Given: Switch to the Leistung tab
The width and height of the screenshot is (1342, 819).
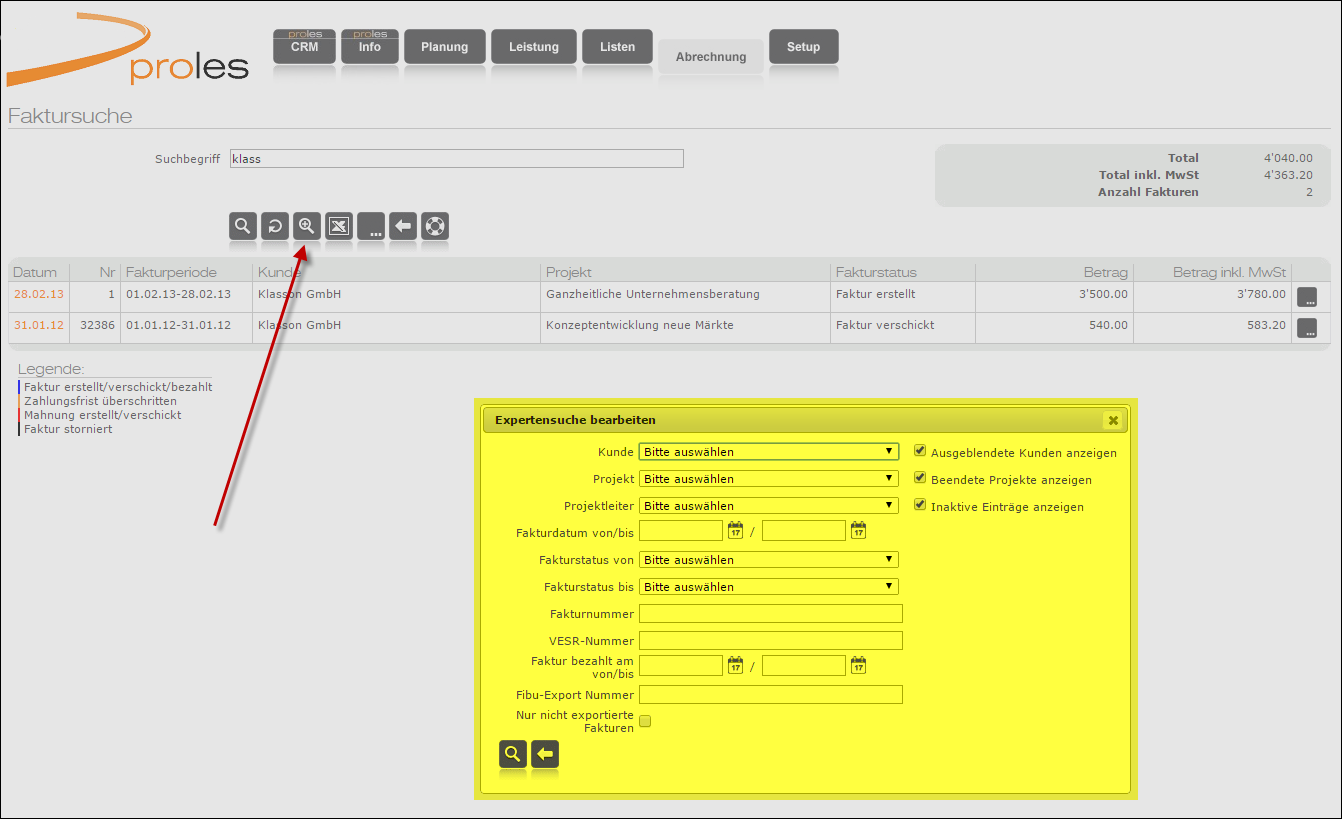Looking at the screenshot, I should 534,47.
